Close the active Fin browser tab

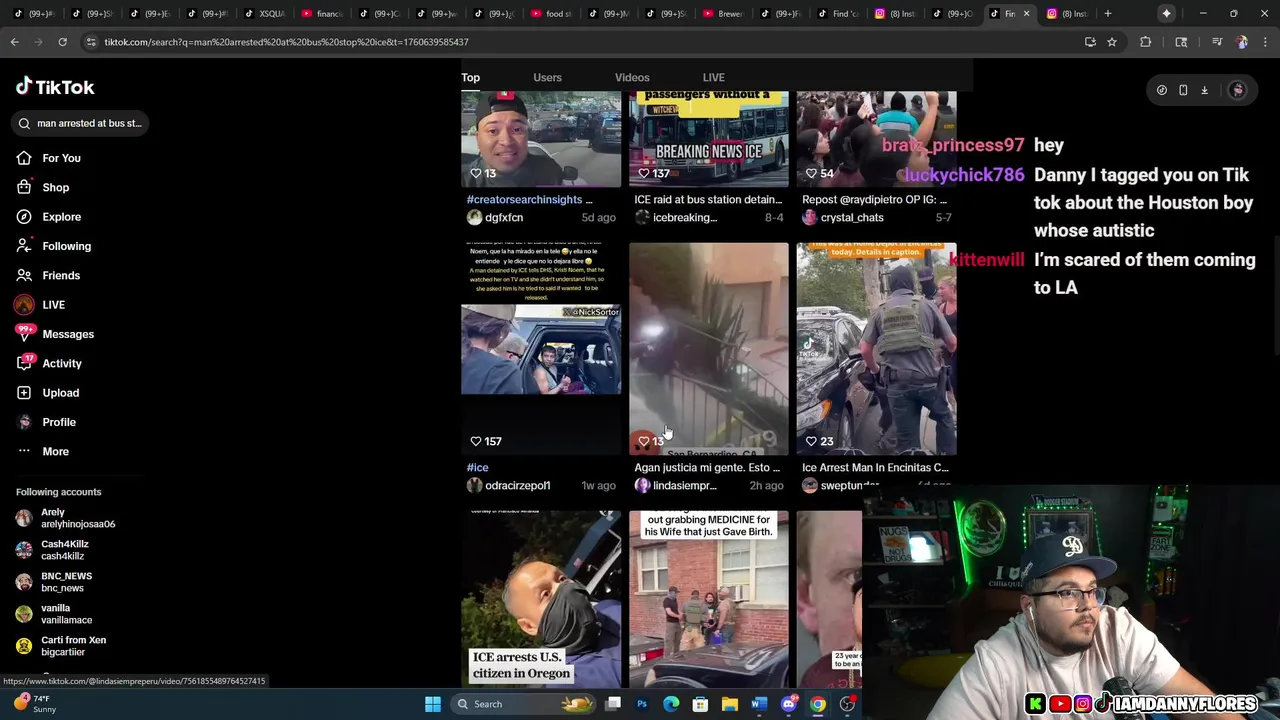pos(1026,14)
